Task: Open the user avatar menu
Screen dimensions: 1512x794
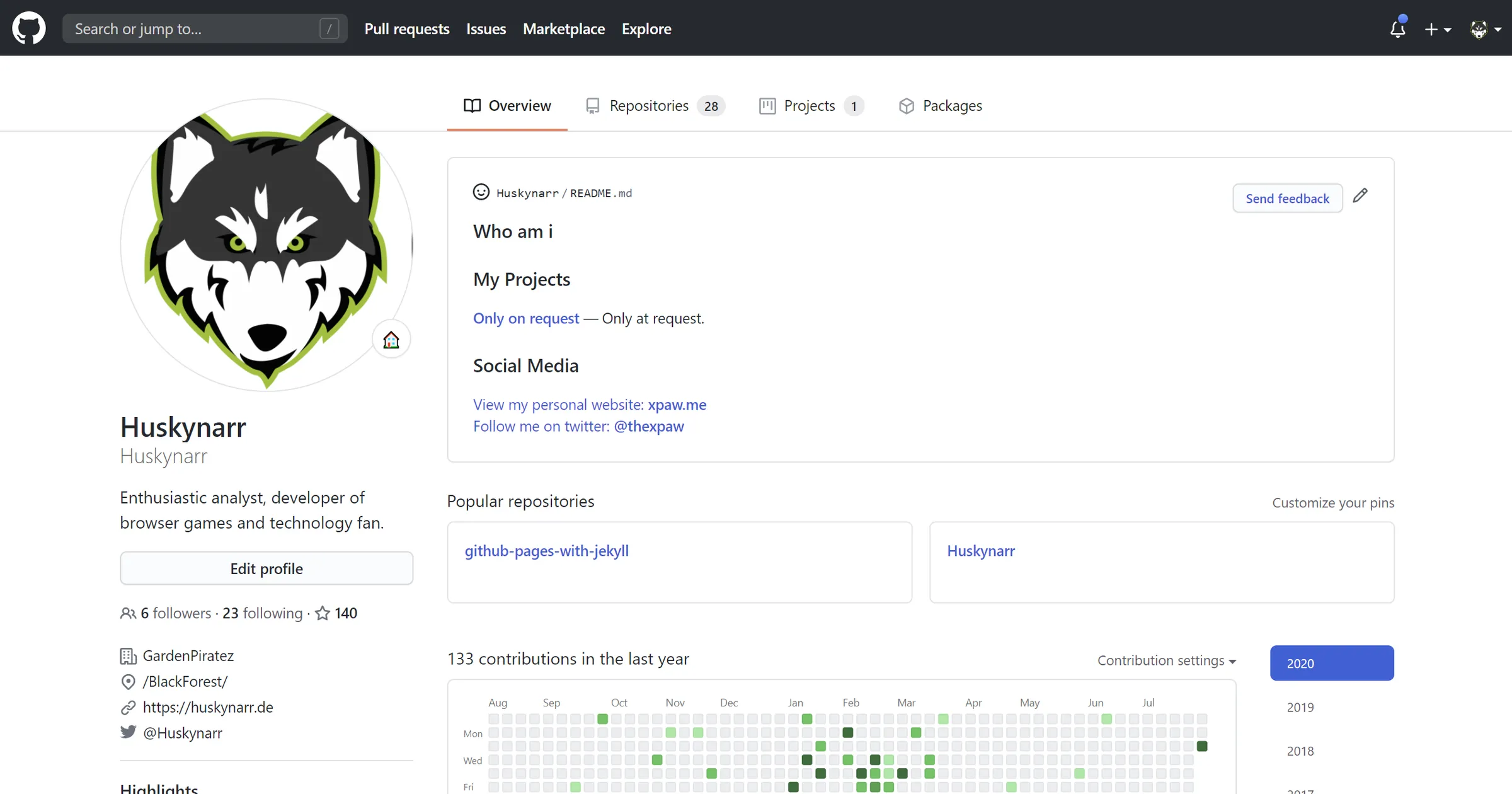Action: pos(1486,29)
